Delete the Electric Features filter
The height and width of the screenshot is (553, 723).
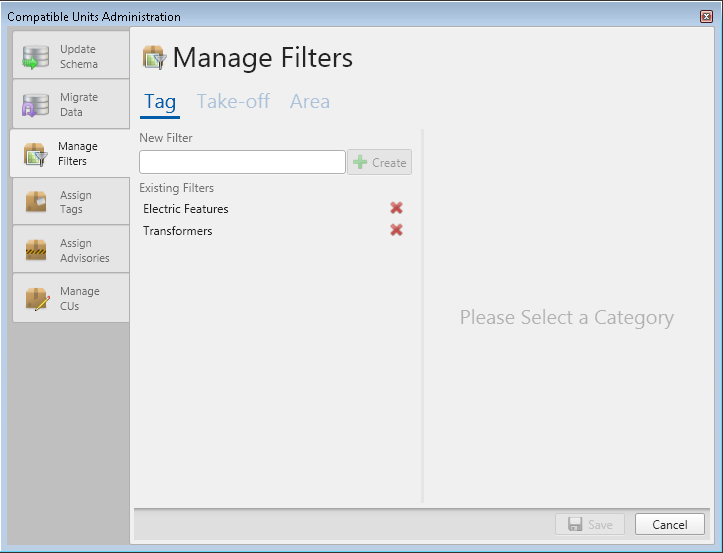(x=396, y=208)
